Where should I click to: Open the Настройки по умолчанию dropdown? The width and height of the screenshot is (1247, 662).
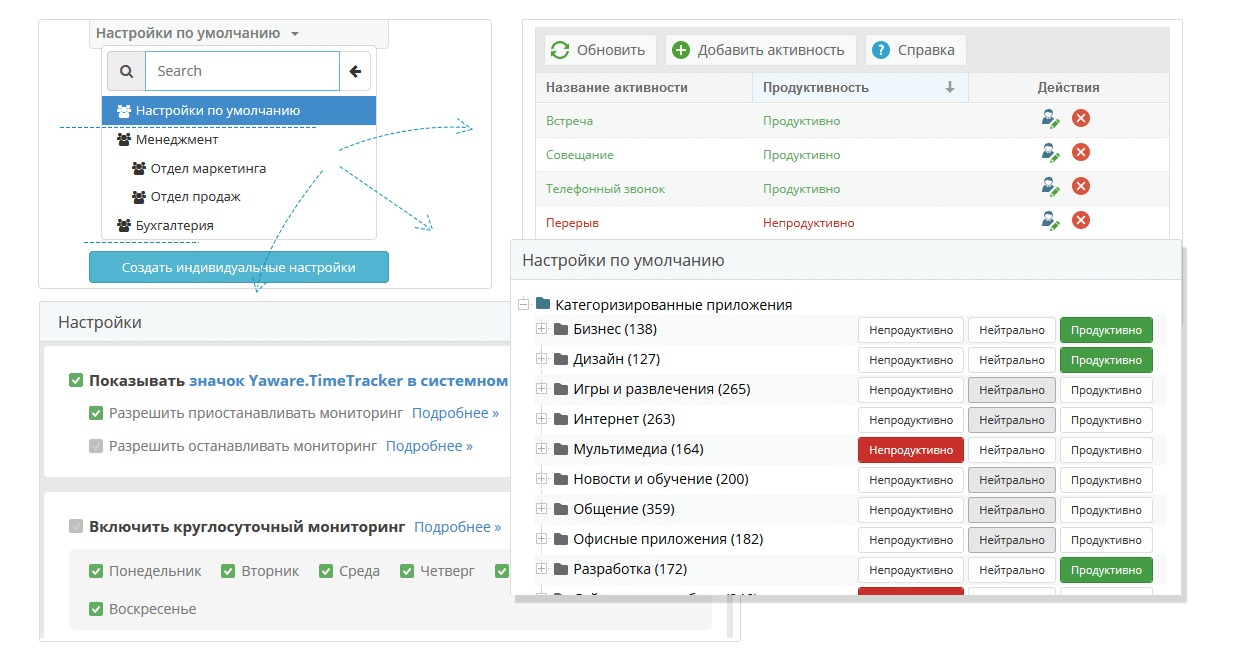click(x=197, y=33)
